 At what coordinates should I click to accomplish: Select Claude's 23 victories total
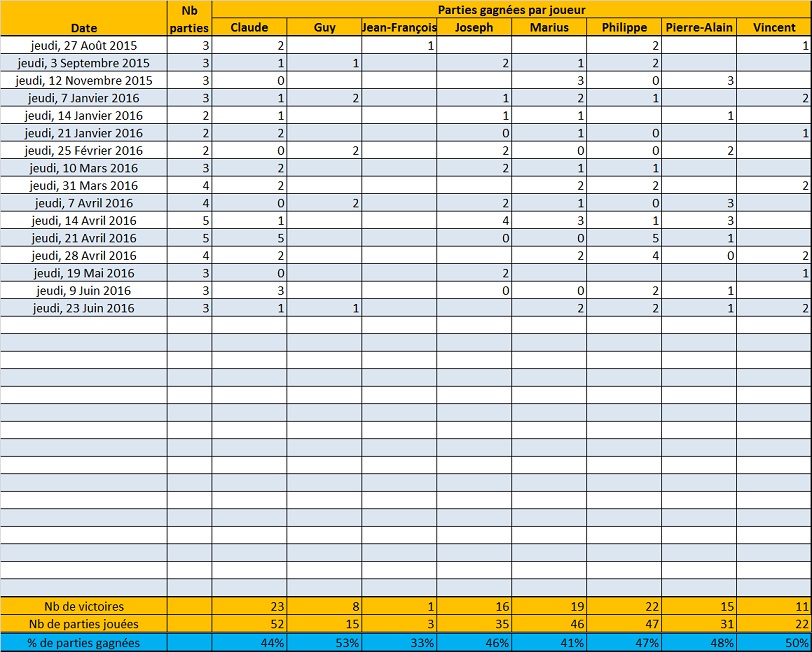(249, 606)
